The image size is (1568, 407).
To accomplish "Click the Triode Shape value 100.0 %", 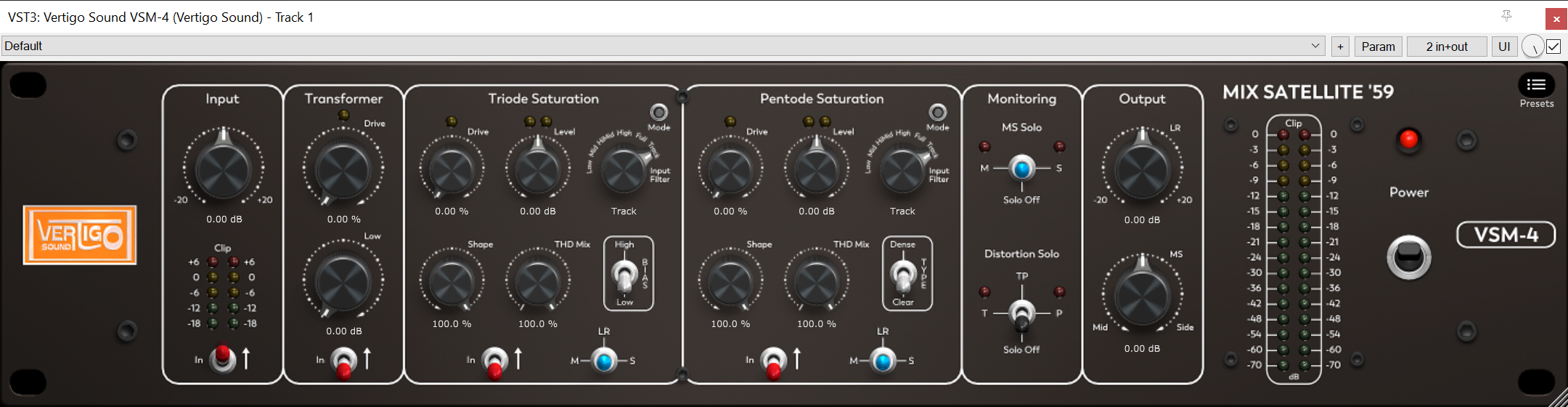I will [x=452, y=323].
